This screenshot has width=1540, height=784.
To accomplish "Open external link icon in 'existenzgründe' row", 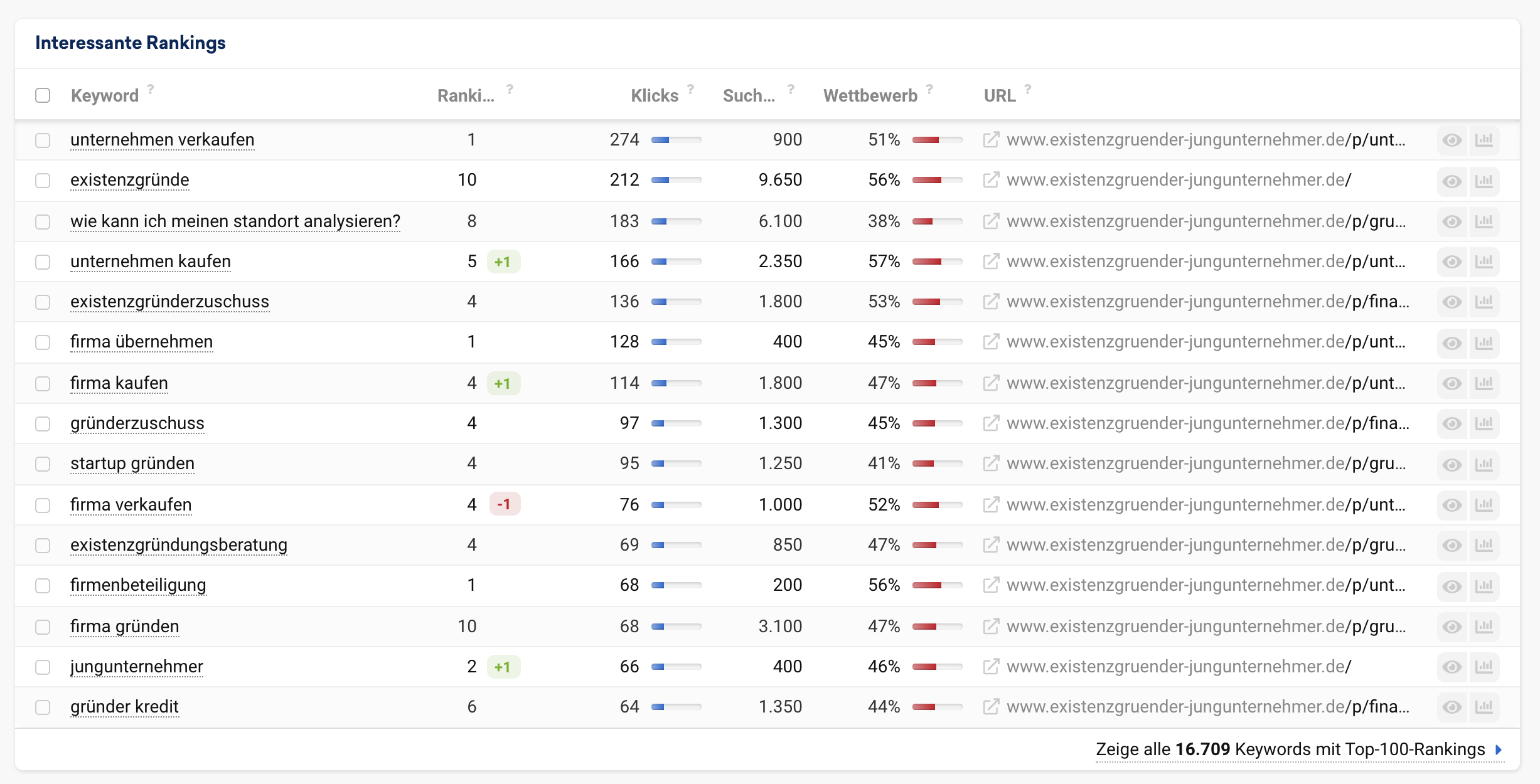I will click(990, 180).
